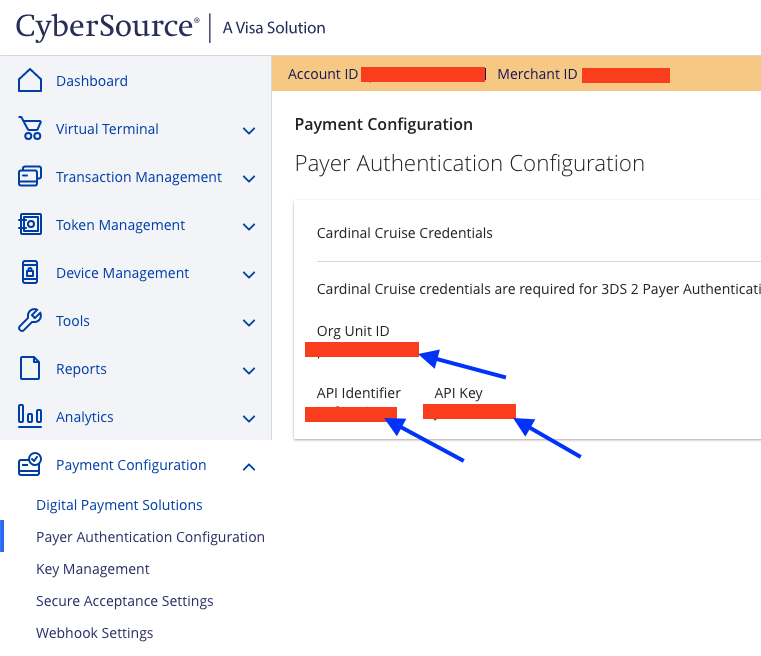Screen dimensions: 761x656
Task: Open Key Management submenu link
Action: [93, 569]
